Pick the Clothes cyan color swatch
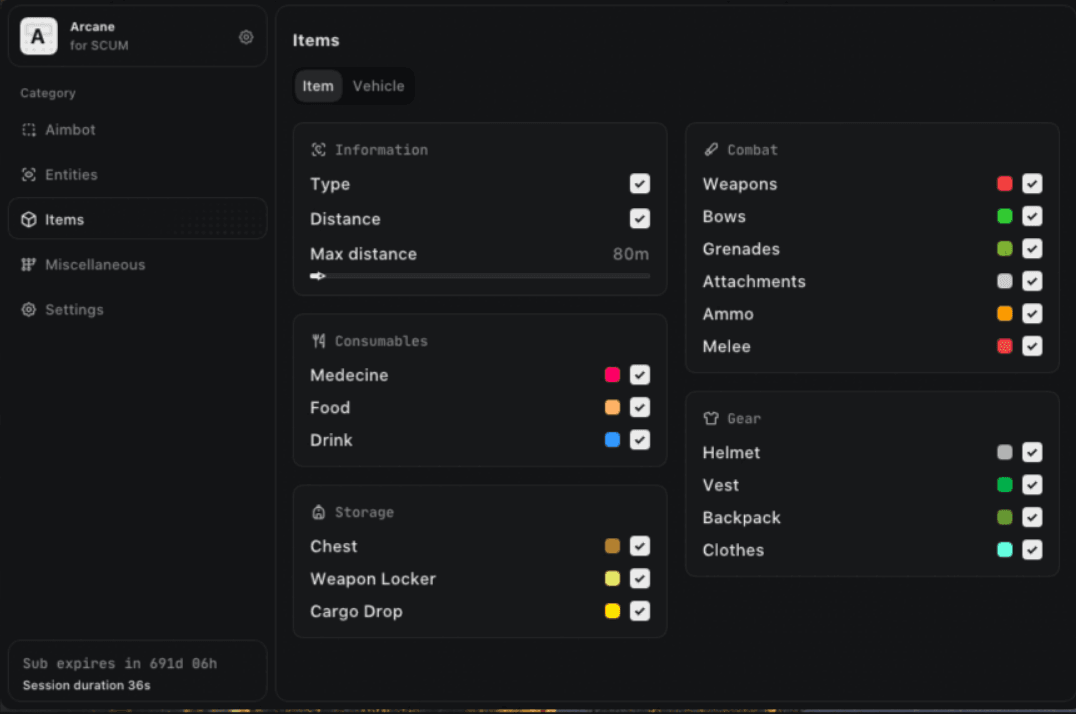 point(1005,550)
